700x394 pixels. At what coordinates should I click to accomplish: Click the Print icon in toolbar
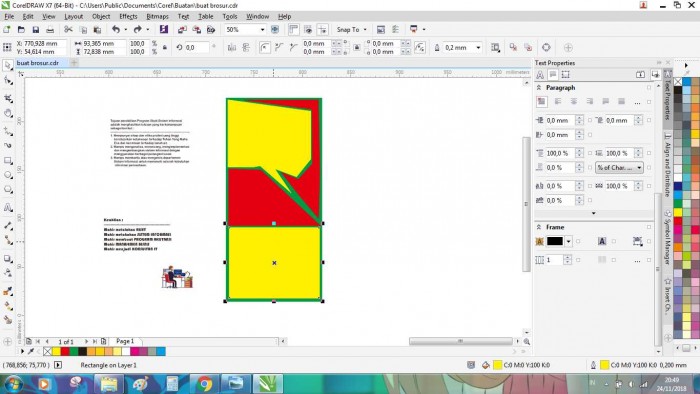[50, 29]
